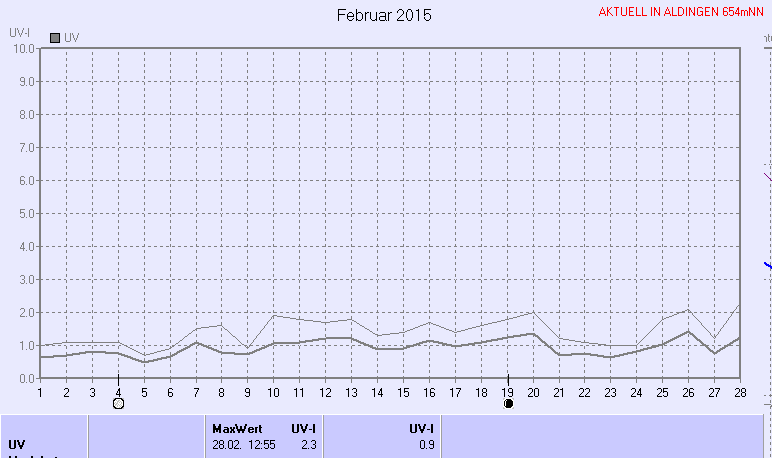
Task: Click the 2.3 maximum UV-I value
Action: coord(309,444)
